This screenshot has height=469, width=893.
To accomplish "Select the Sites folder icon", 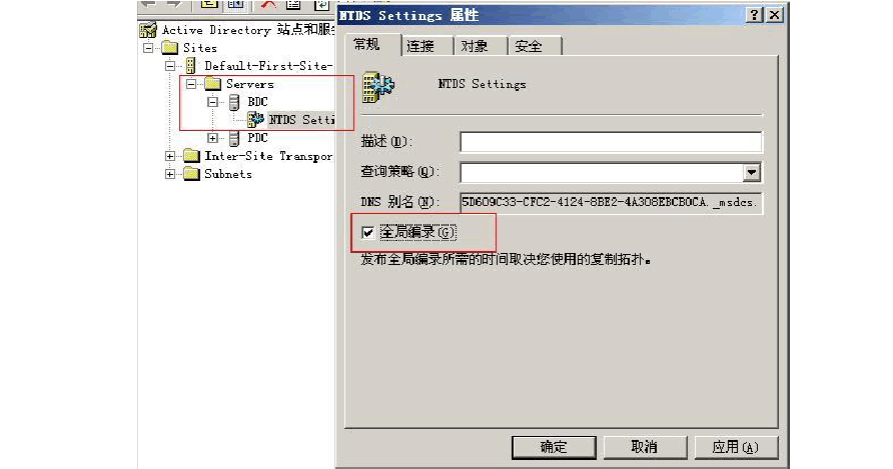I will click(170, 48).
